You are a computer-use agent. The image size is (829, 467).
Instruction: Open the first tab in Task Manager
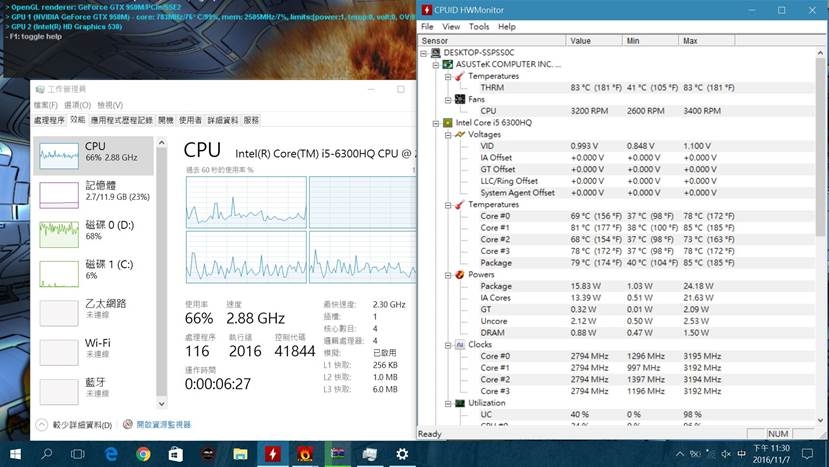[49, 121]
